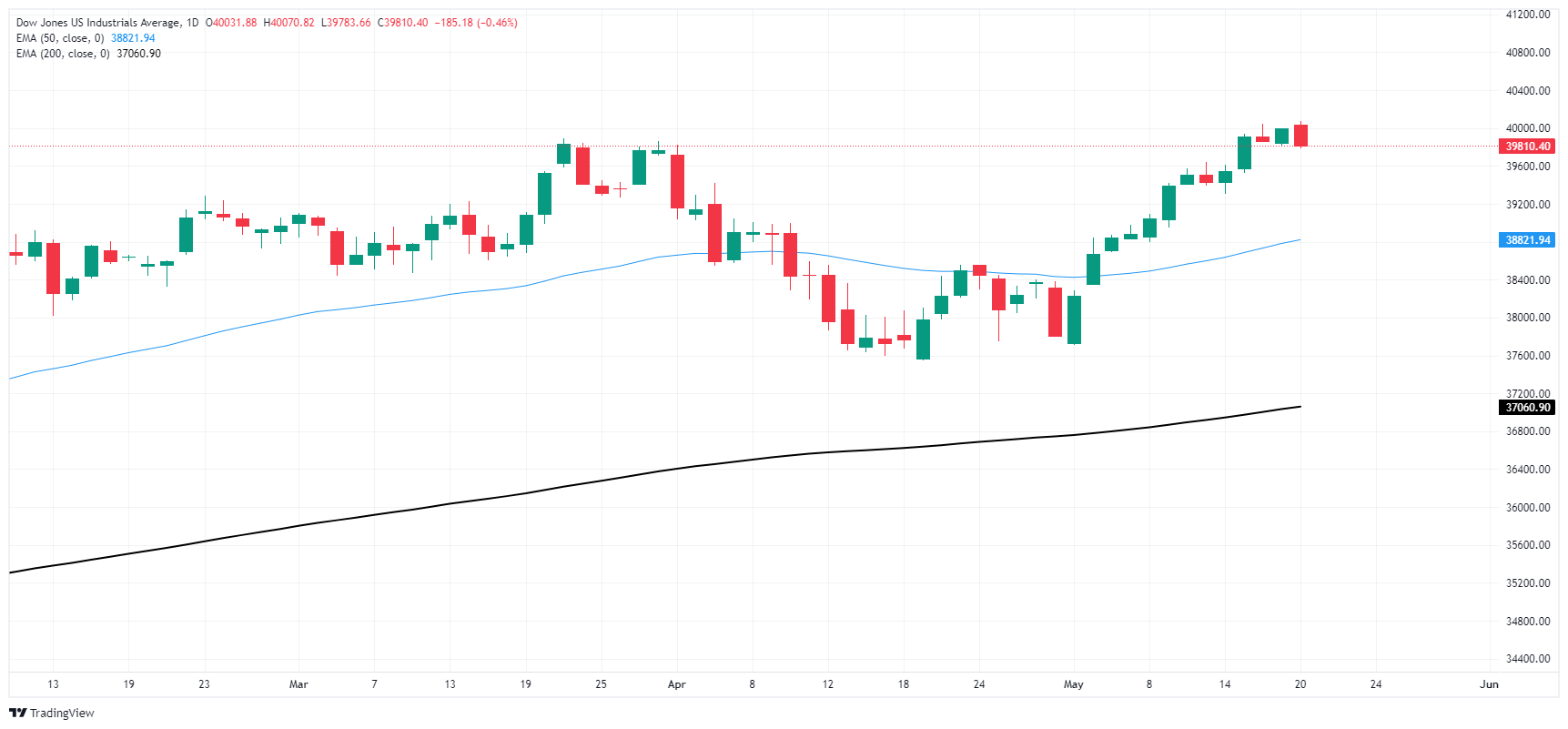Click the EMA (50, close, 0) legend
1568x729 pixels.
point(60,38)
